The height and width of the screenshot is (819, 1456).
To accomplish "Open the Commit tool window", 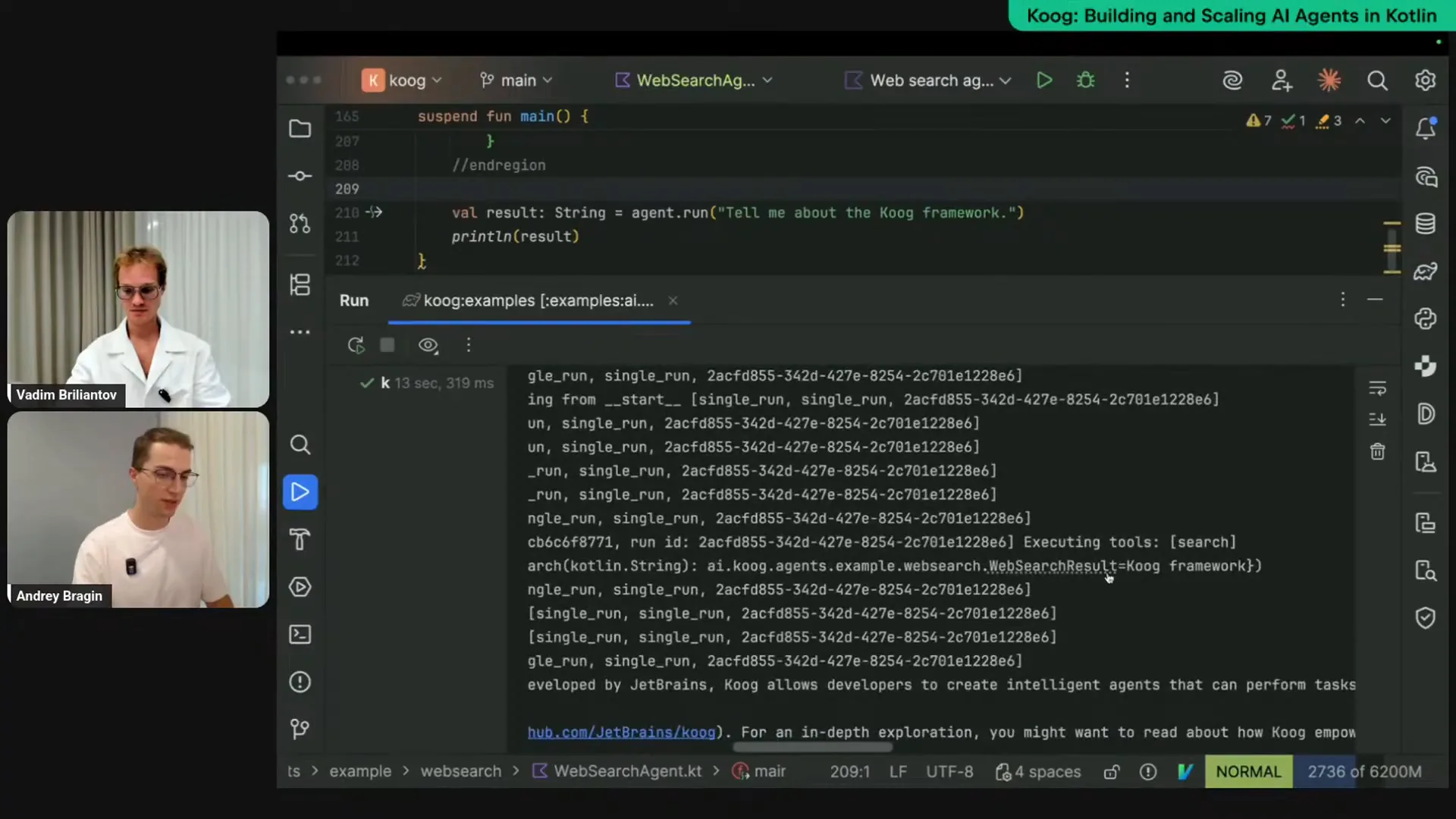I will [300, 176].
